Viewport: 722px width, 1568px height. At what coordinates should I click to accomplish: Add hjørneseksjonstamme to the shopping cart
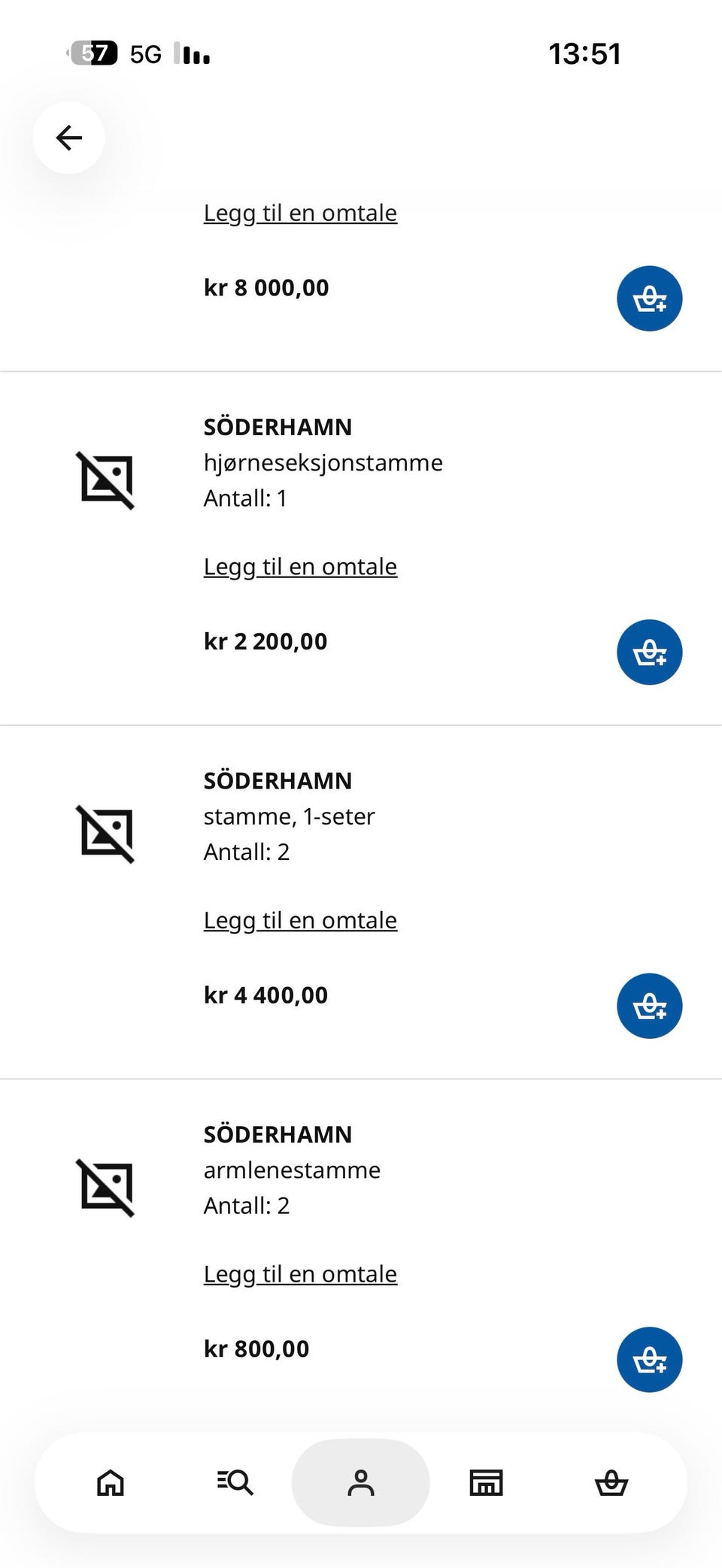click(x=649, y=652)
